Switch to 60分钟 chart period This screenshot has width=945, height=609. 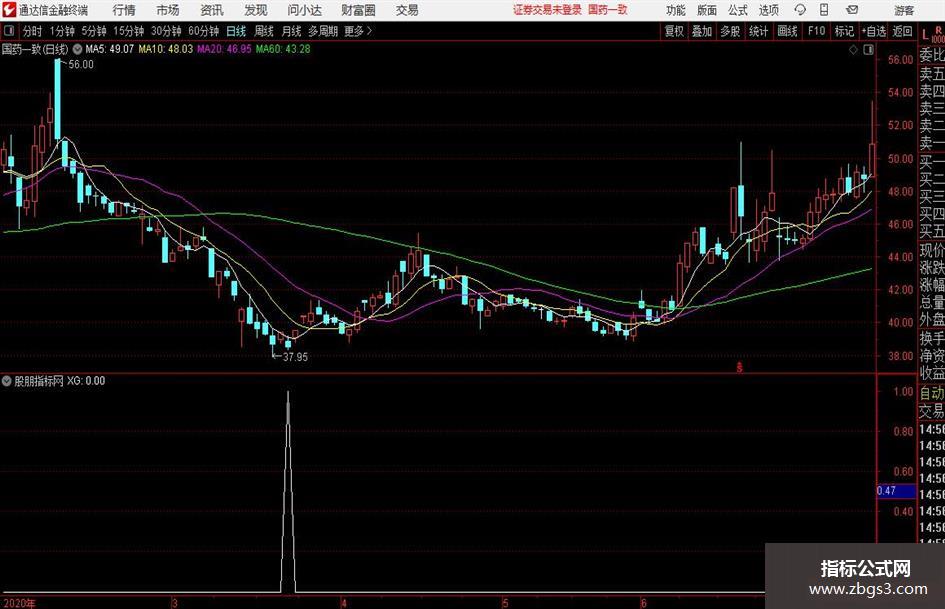tap(203, 31)
